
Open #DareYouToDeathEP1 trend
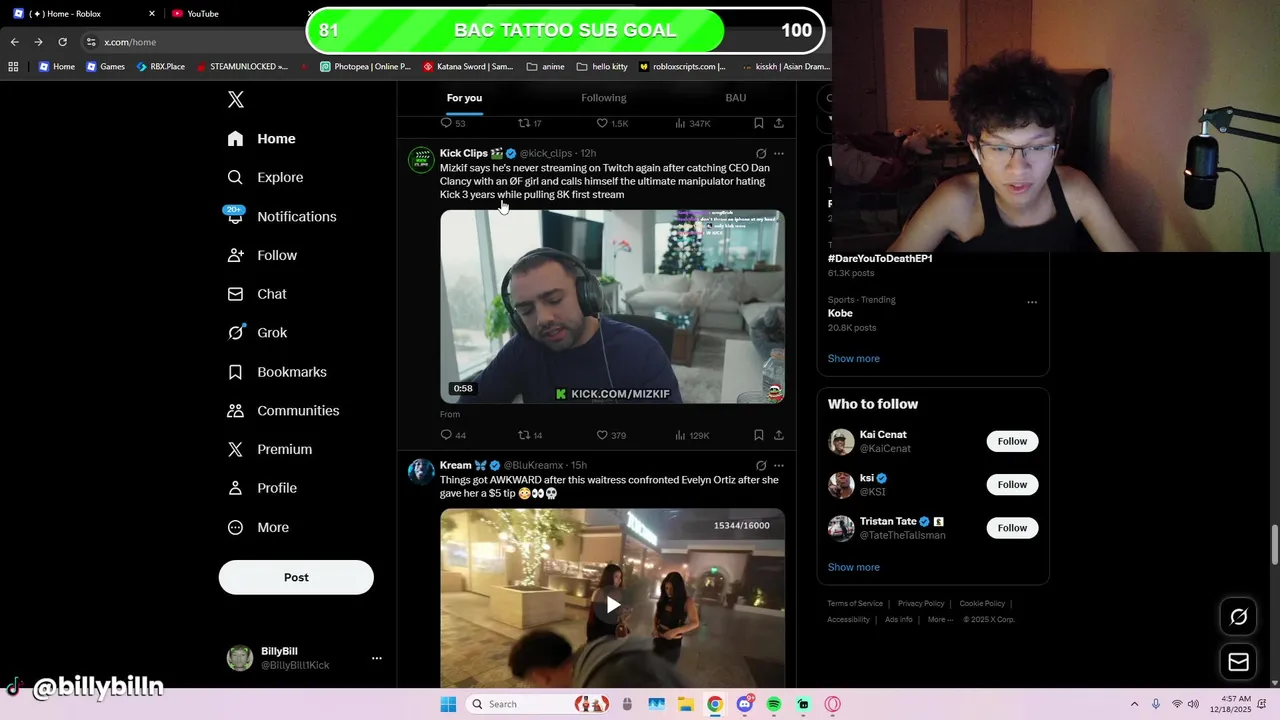880,258
